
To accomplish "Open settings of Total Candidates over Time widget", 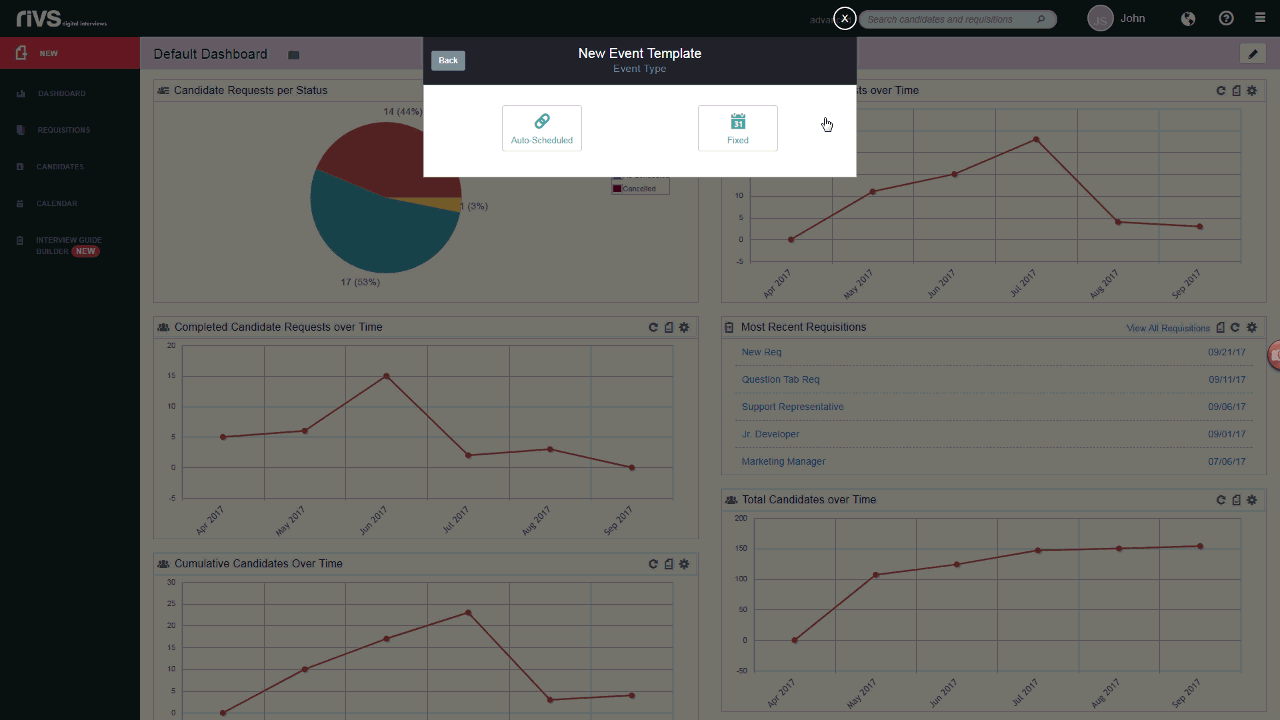I will pos(1252,500).
